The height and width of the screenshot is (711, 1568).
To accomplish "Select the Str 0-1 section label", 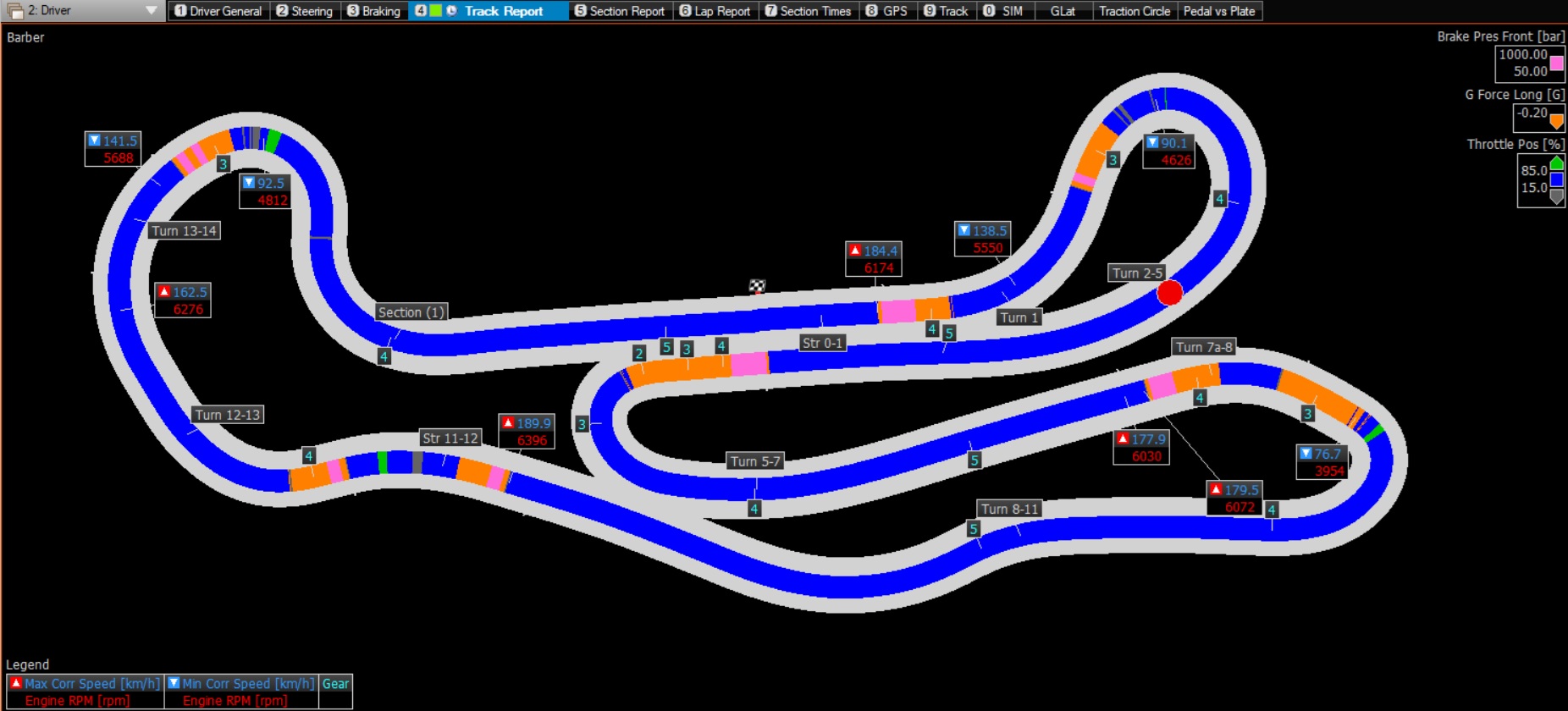I will tap(822, 343).
